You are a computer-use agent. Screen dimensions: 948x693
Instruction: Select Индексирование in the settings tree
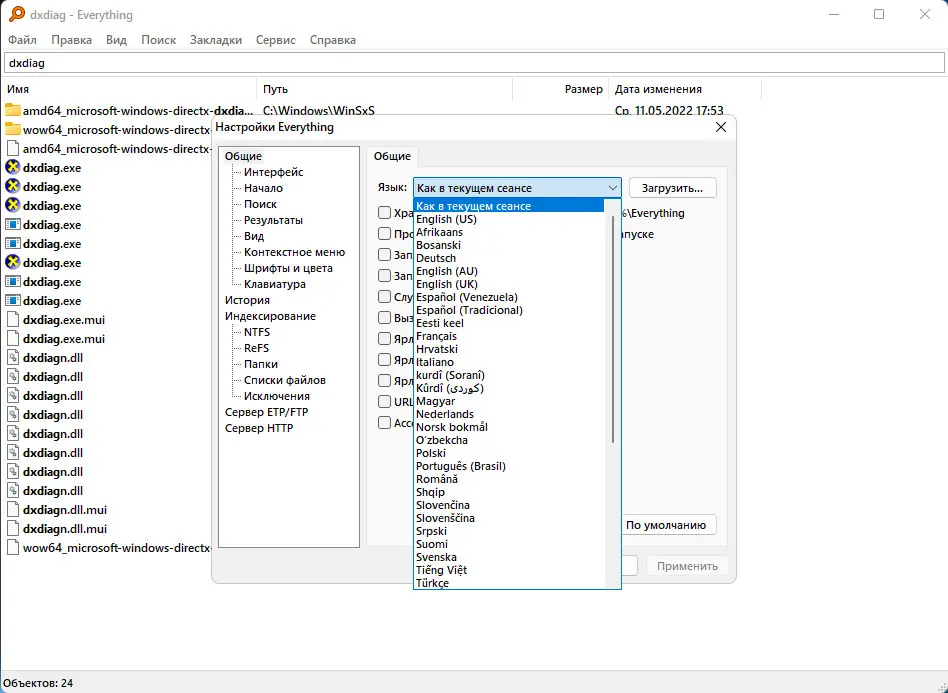tap(270, 316)
